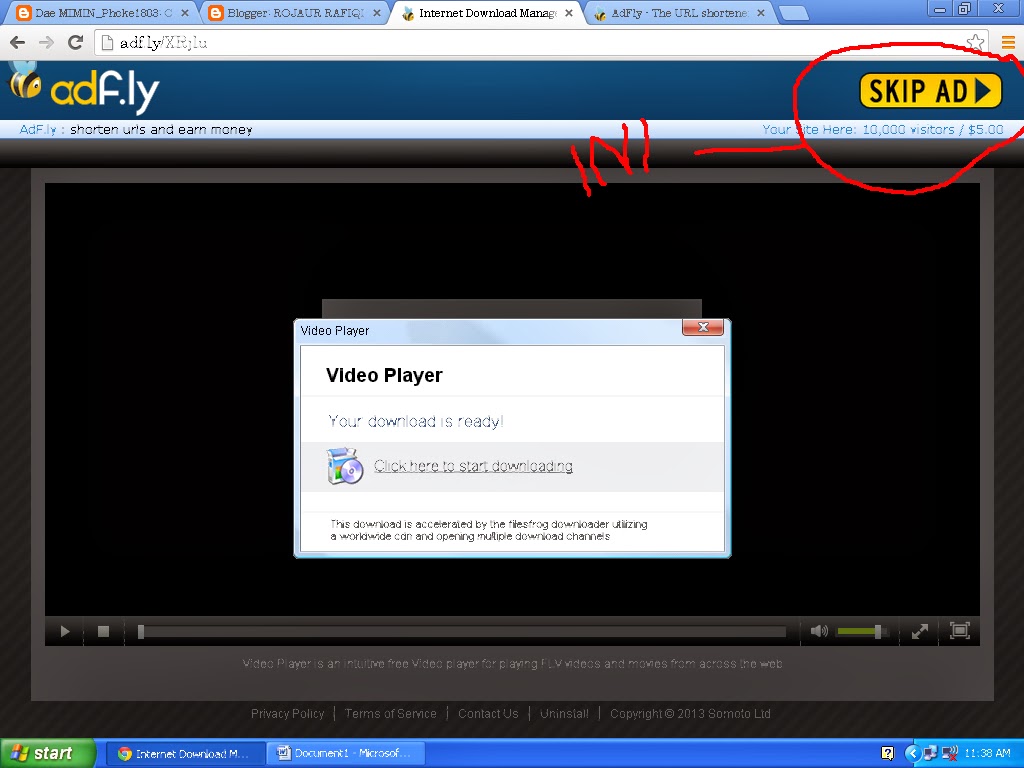Screen dimensions: 1024x768
Task: Click the expand arrows icon in player
Action: click(920, 631)
